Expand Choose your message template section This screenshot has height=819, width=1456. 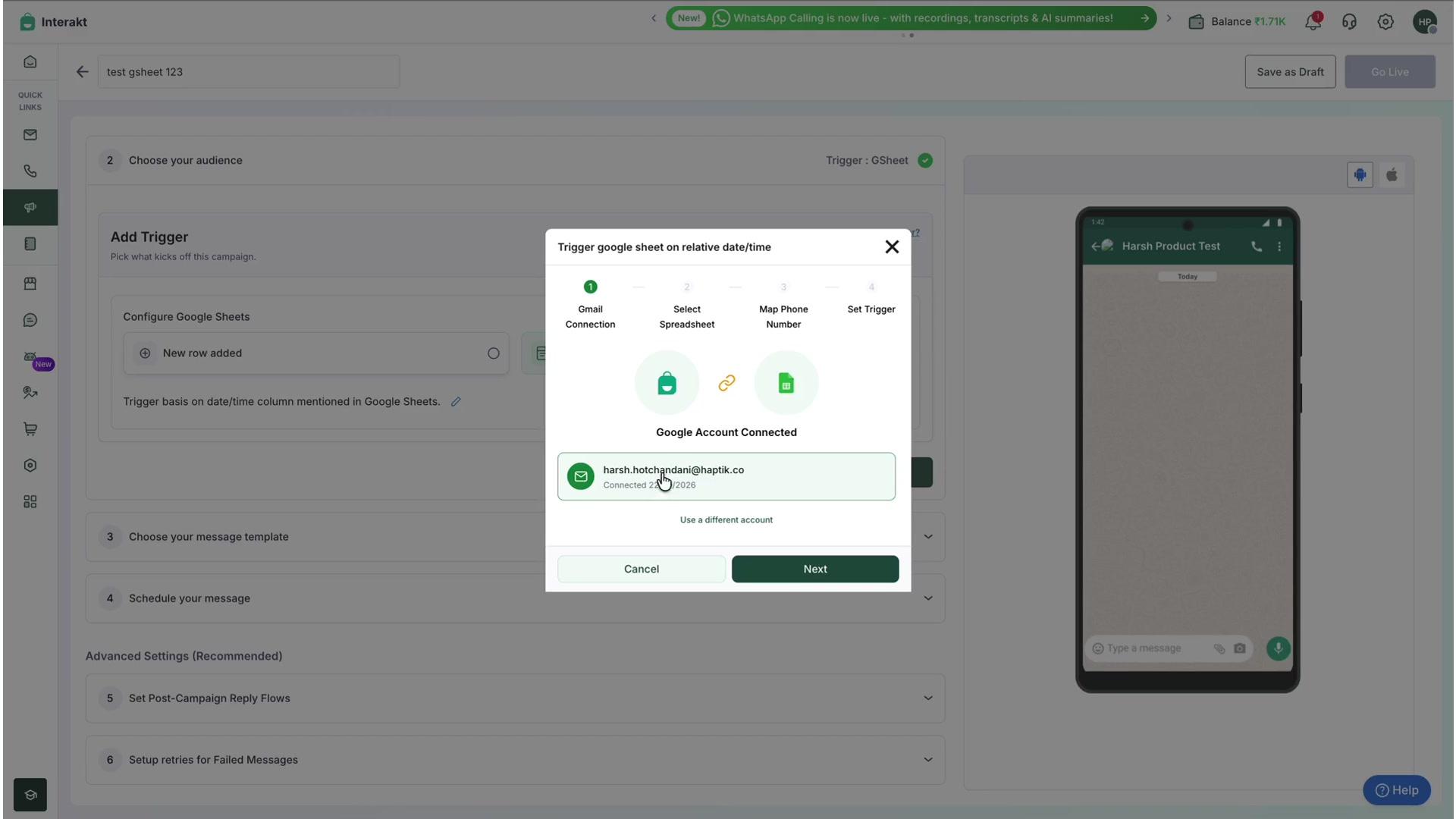tap(516, 537)
